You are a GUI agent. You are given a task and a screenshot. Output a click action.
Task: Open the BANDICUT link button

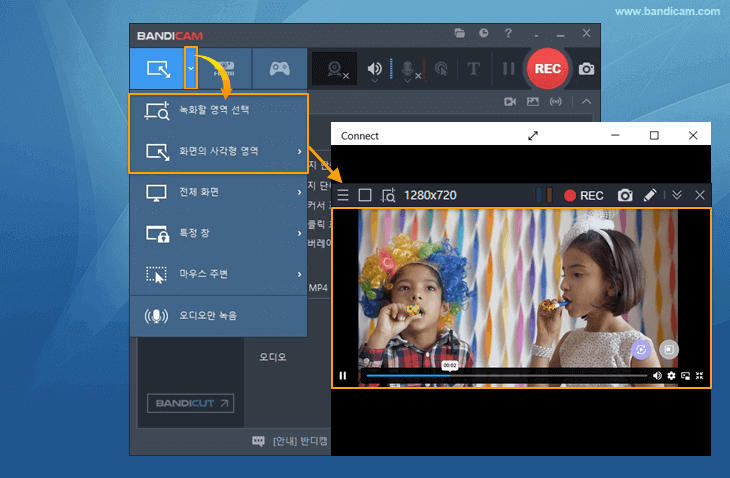[191, 404]
